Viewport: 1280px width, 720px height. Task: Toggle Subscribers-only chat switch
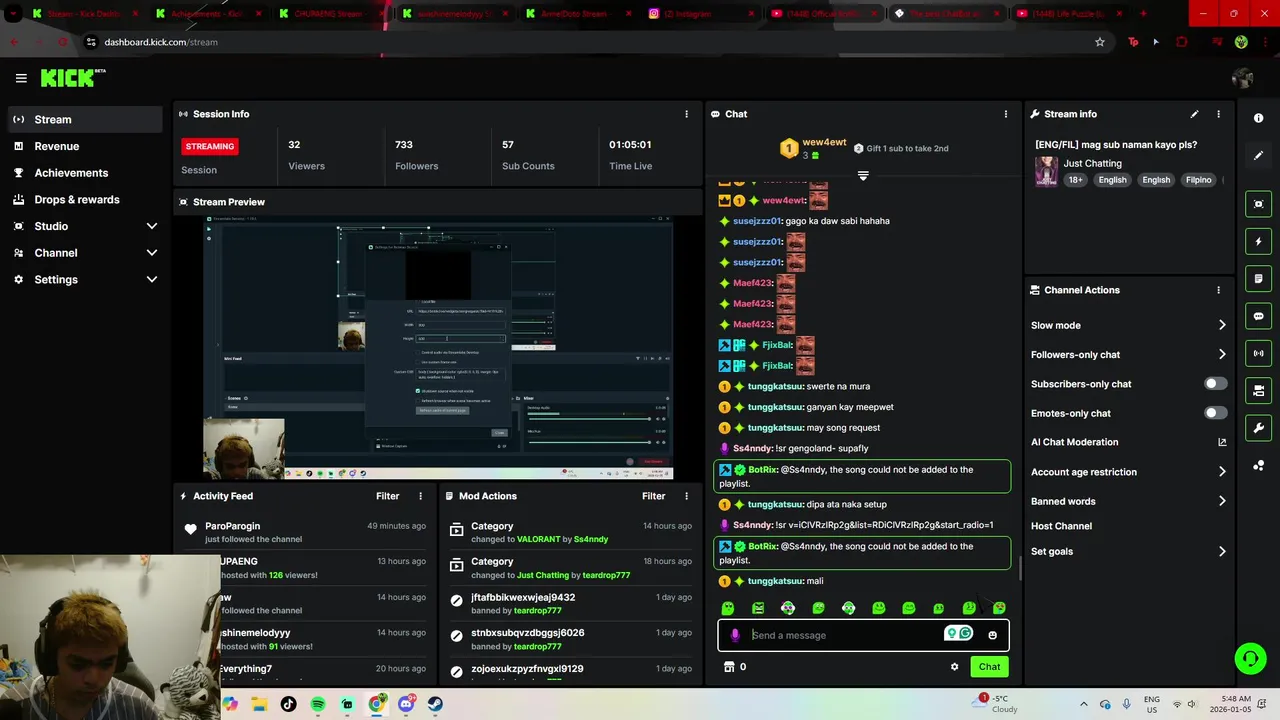pos(1215,384)
